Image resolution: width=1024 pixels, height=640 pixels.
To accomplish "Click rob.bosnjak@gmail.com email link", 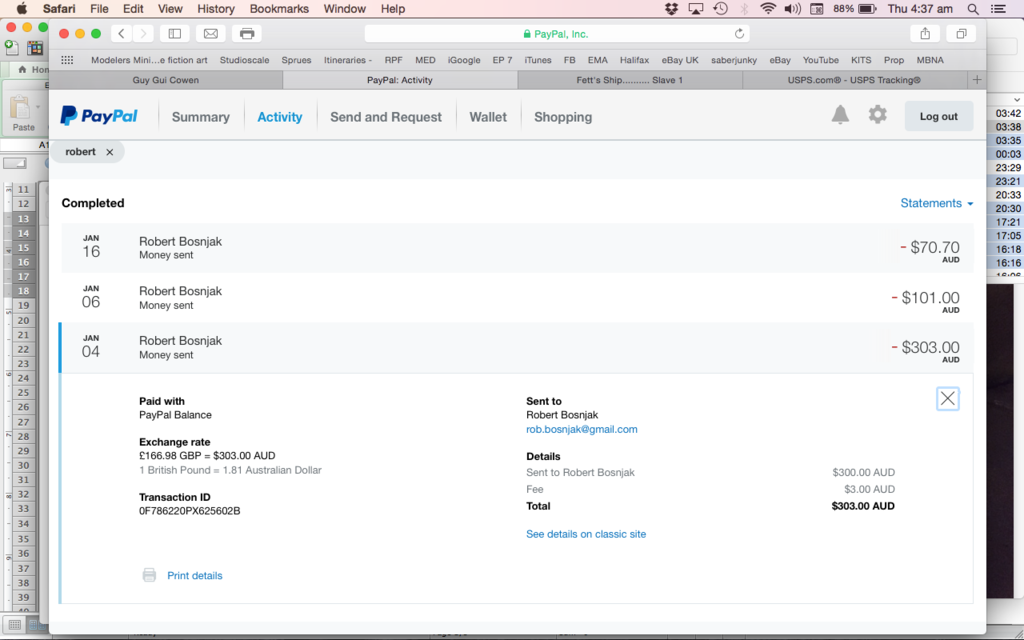I will (x=581, y=429).
